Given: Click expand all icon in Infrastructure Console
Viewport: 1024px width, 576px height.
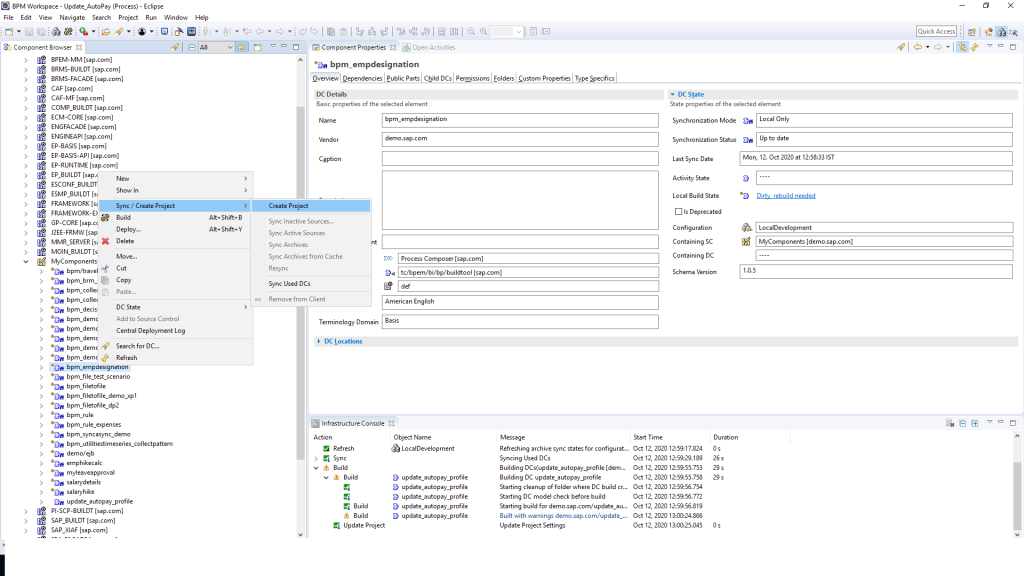Looking at the screenshot, I should pyautogui.click(x=975, y=423).
